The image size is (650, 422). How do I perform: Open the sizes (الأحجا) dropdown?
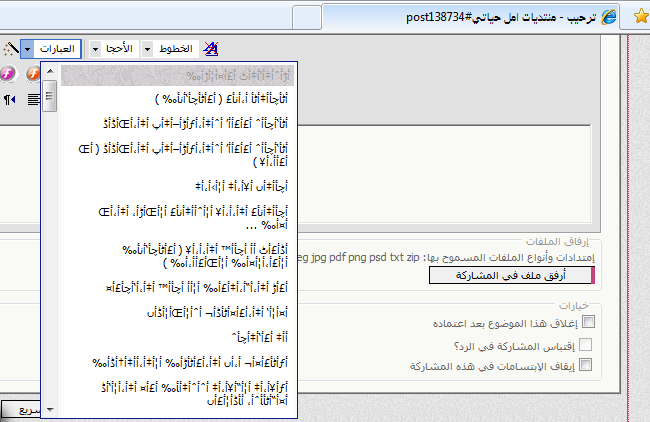94,48
